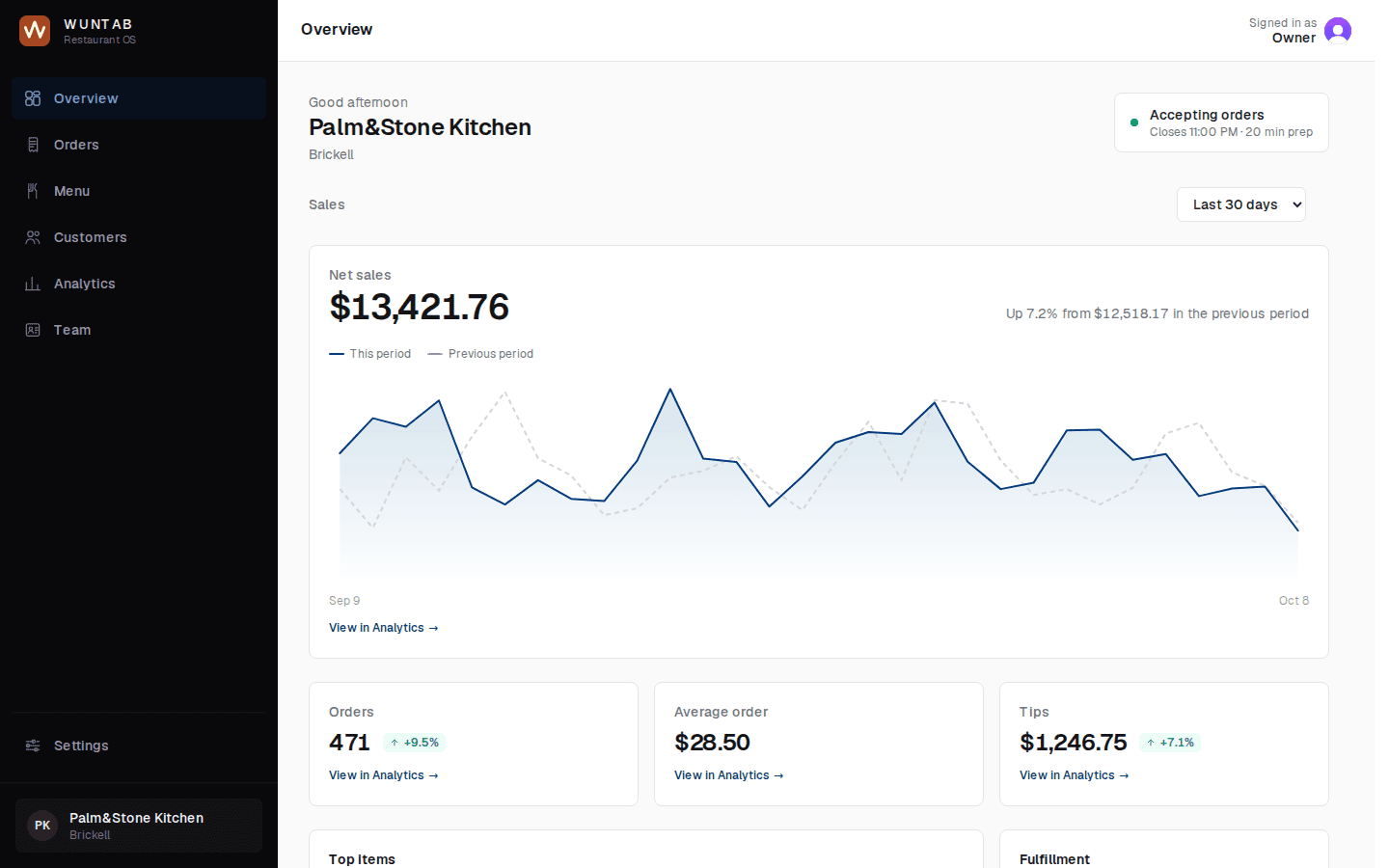Click the Analytics bar chart icon
This screenshot has width=1389, height=868.
click(33, 284)
